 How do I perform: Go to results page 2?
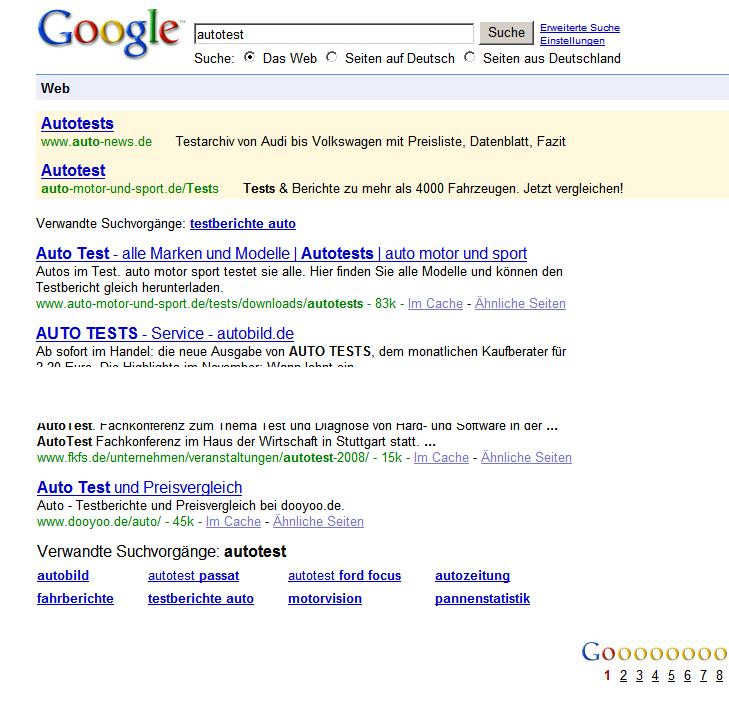pos(623,676)
